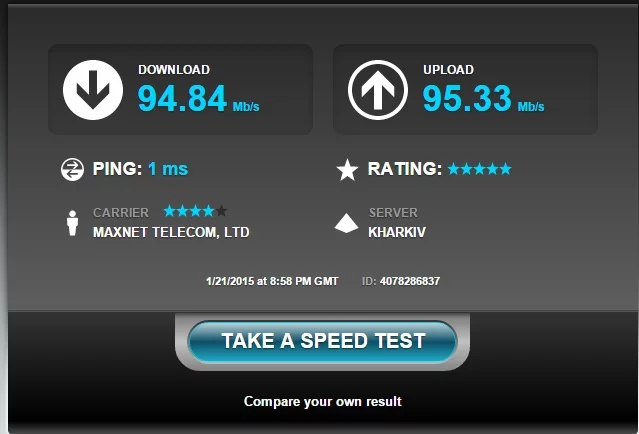Click the 1 ms ping value

[x=168, y=169]
